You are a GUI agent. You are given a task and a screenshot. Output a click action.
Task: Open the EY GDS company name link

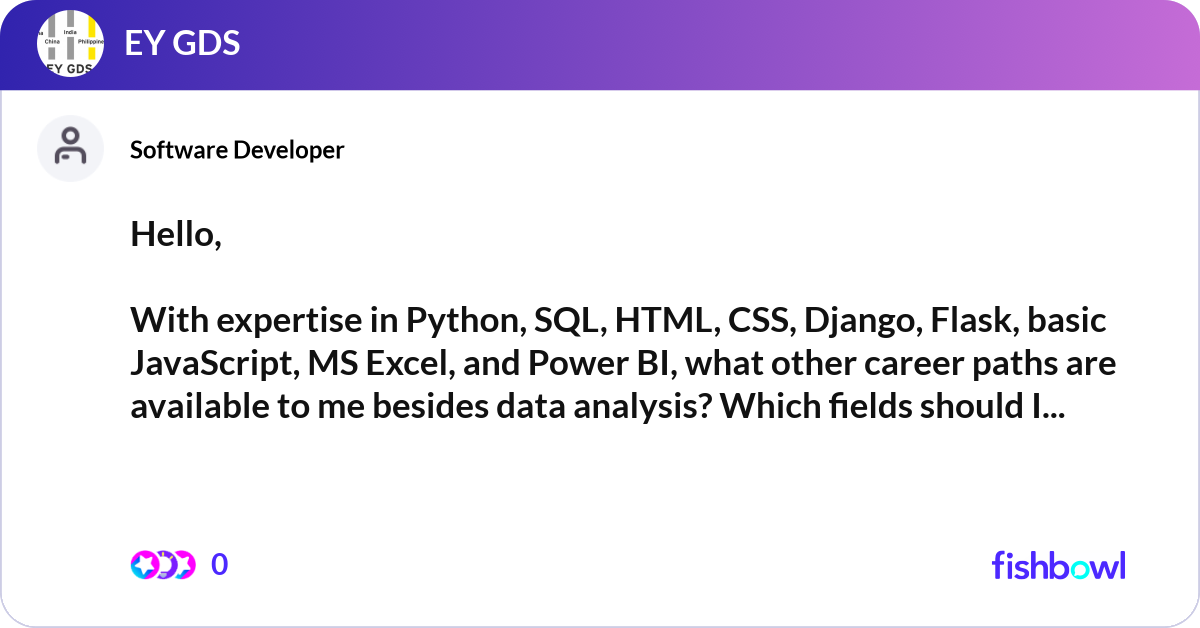coord(181,43)
